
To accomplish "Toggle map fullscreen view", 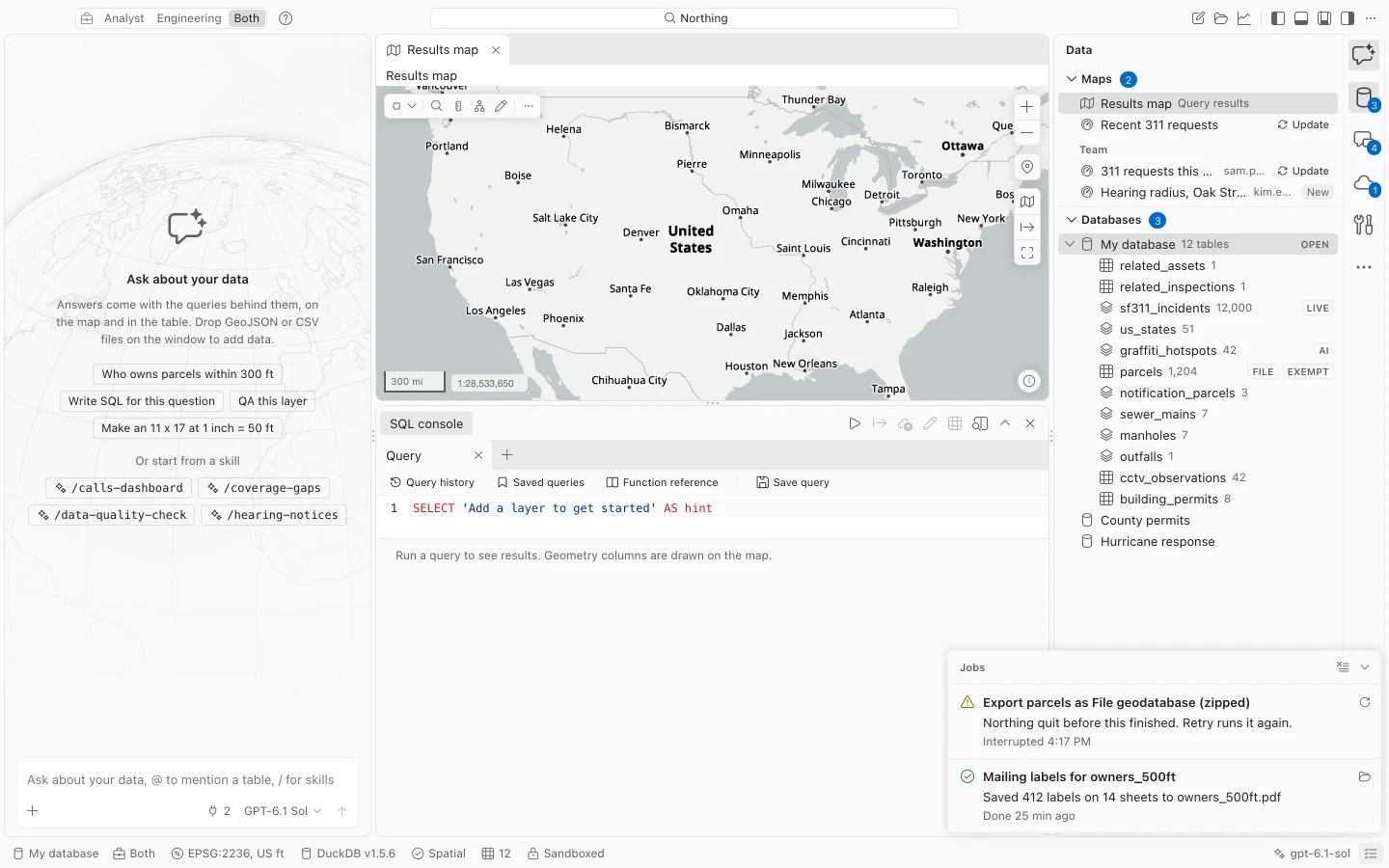I will pyautogui.click(x=1027, y=254).
